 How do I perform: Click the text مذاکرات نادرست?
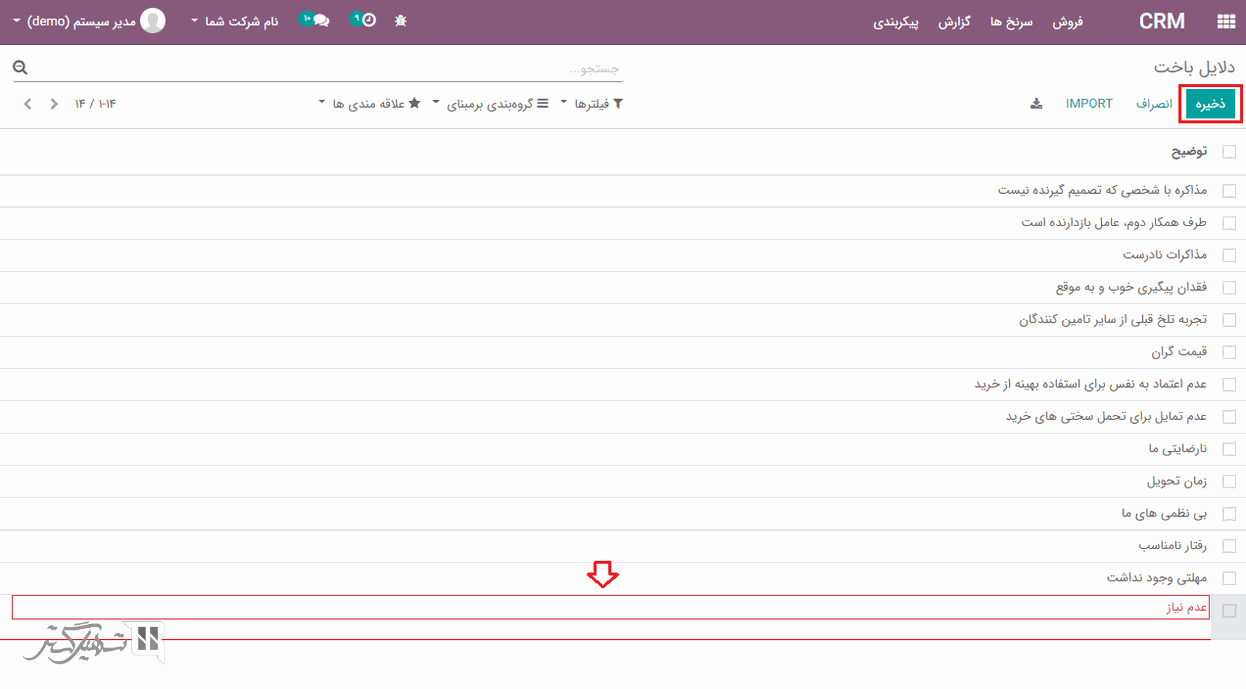click(1164, 255)
